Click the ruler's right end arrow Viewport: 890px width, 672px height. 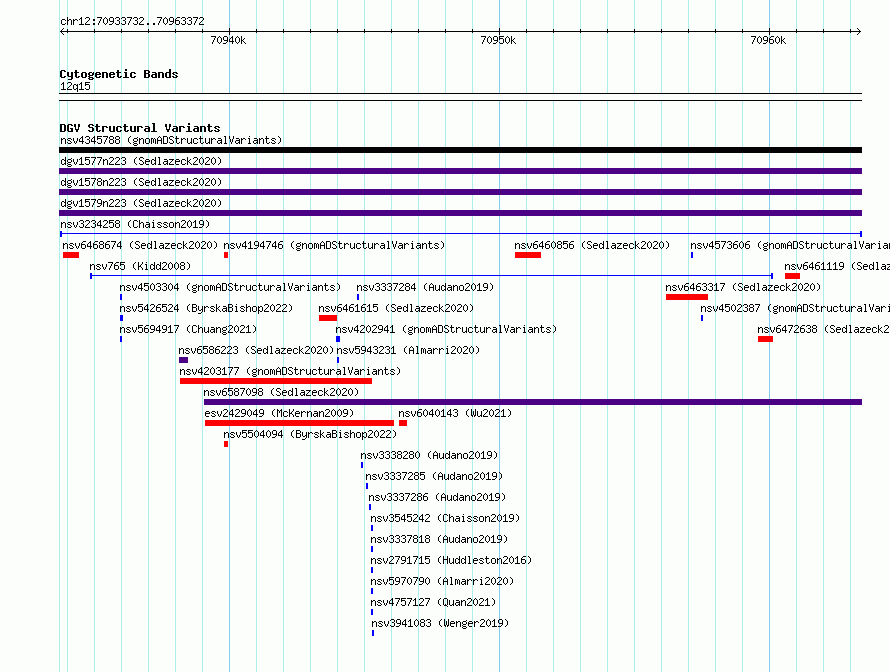pos(858,31)
